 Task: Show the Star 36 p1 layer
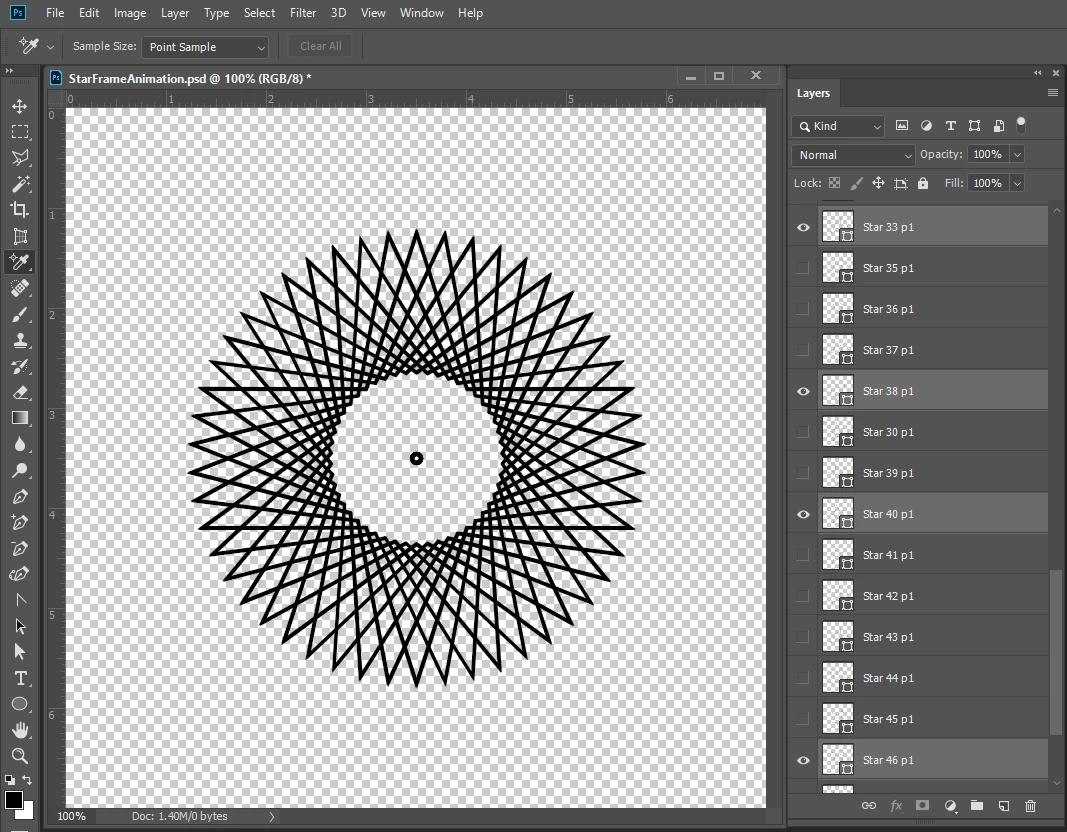[803, 309]
